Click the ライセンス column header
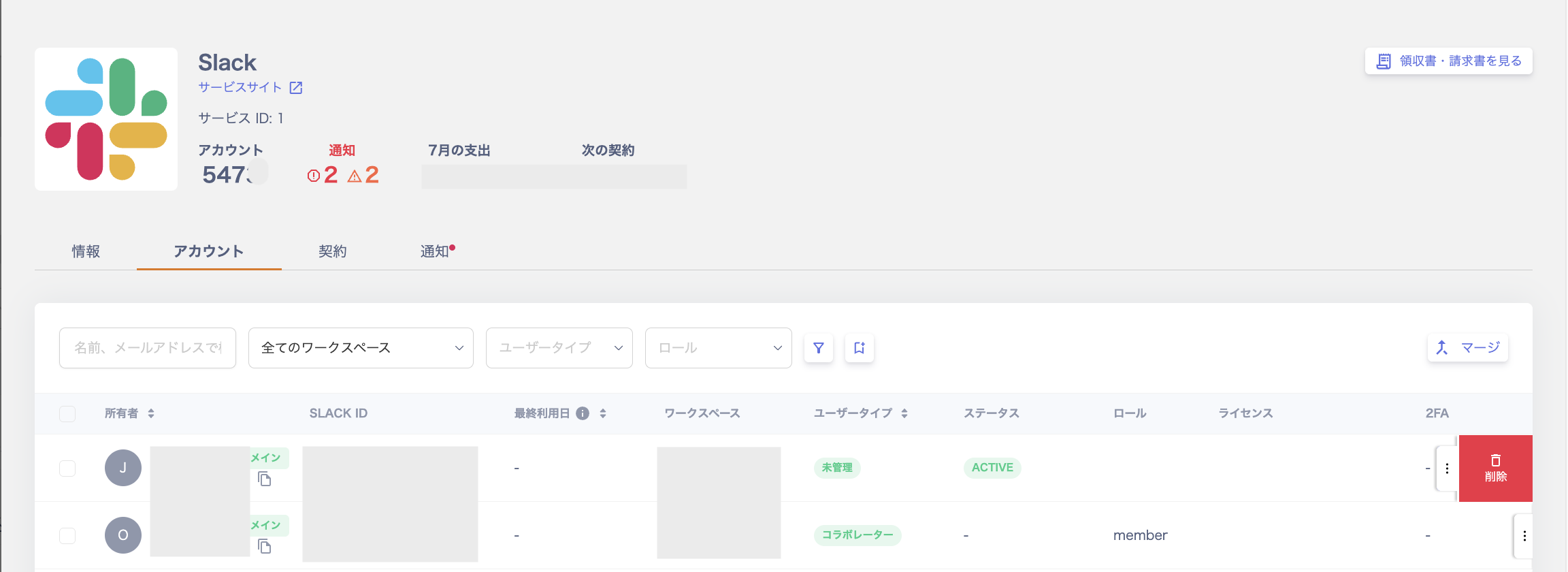This screenshot has height=572, width=1568. pyautogui.click(x=1245, y=413)
